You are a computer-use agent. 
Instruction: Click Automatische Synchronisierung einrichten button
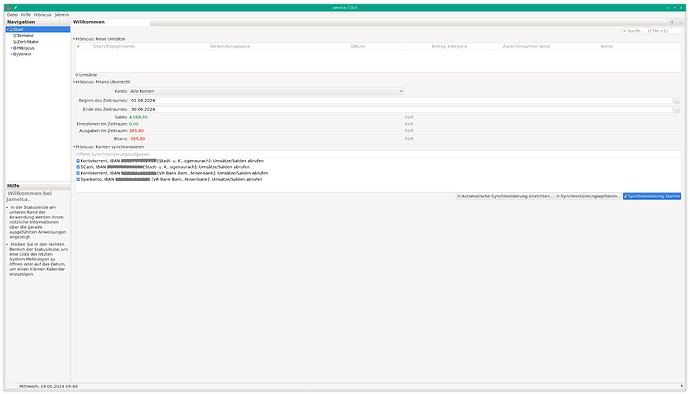click(505, 196)
